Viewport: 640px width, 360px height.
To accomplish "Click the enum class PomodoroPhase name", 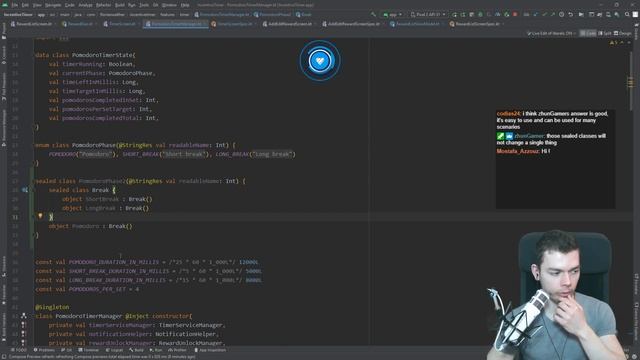I will point(94,145).
